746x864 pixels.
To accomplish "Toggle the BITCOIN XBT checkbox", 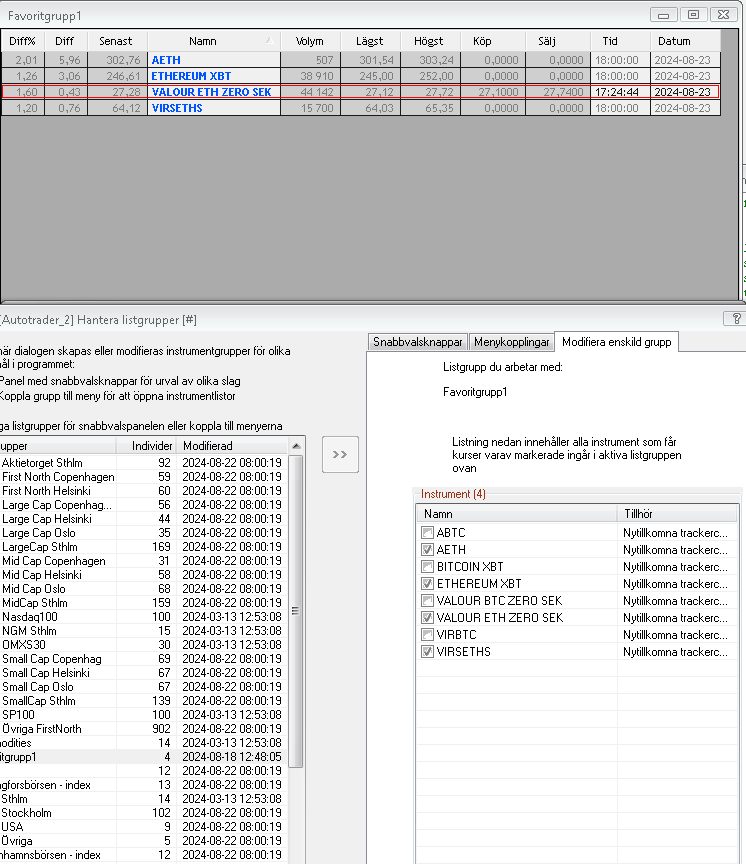I will pos(428,567).
